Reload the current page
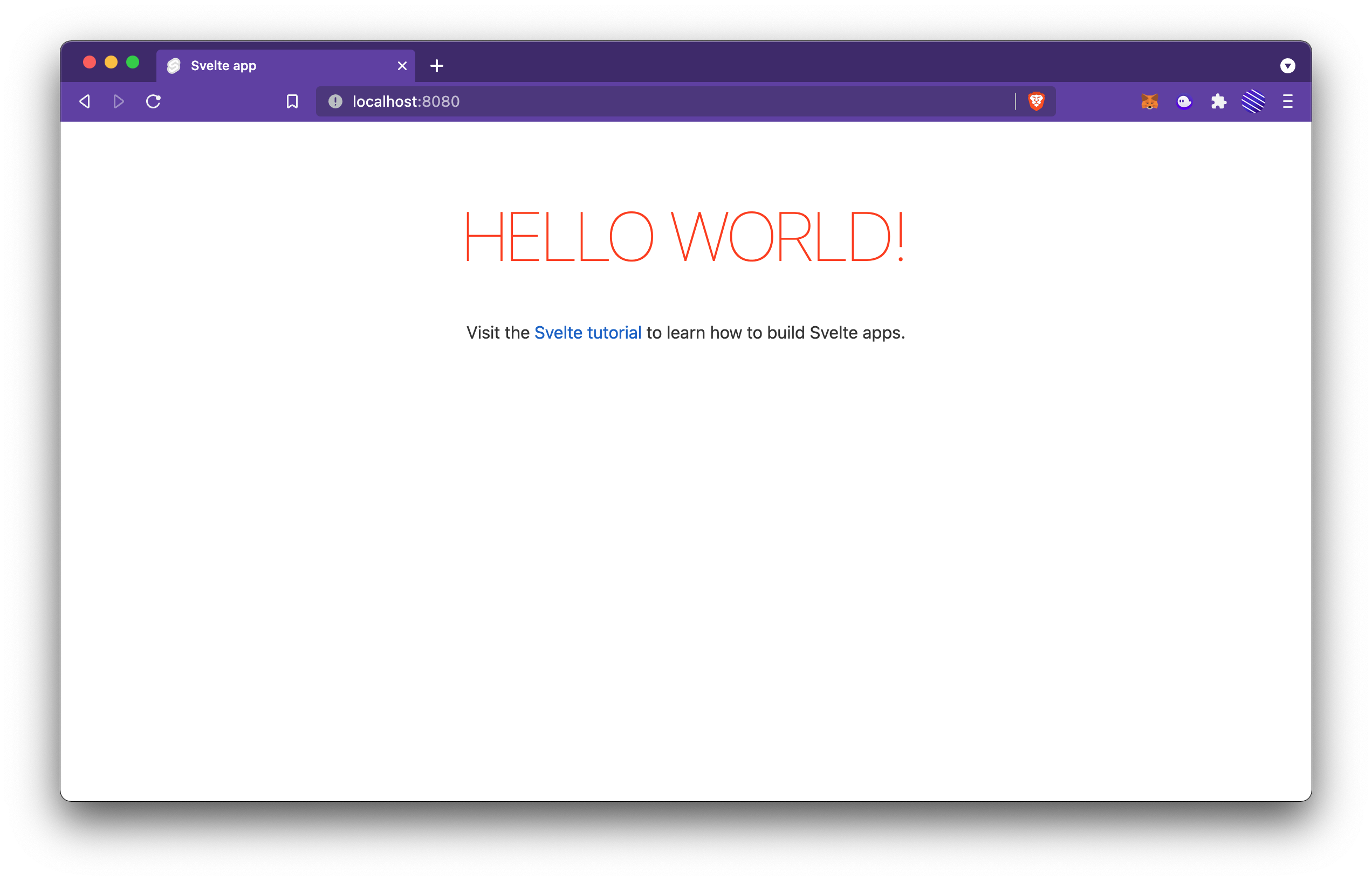Image resolution: width=1372 pixels, height=881 pixels. pyautogui.click(x=153, y=102)
